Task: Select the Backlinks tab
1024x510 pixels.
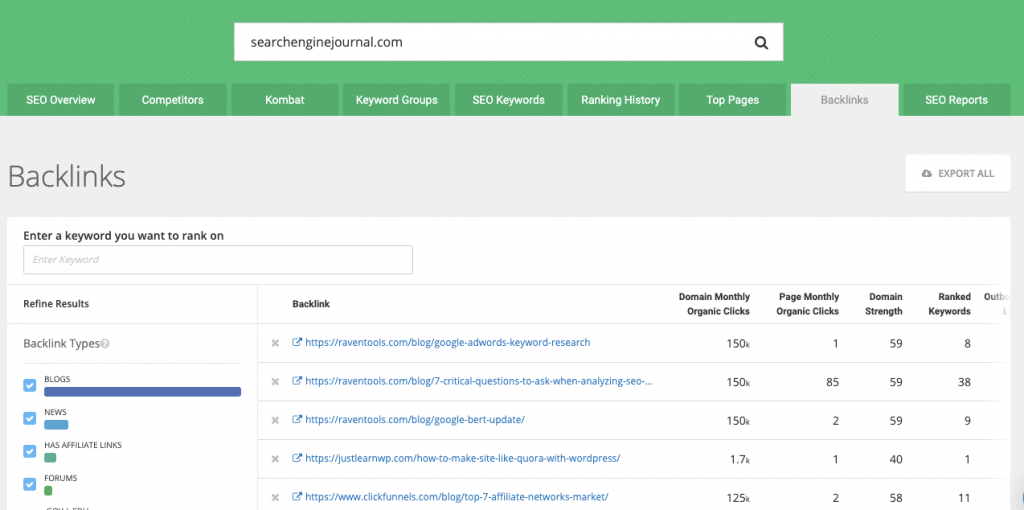Action: (844, 100)
